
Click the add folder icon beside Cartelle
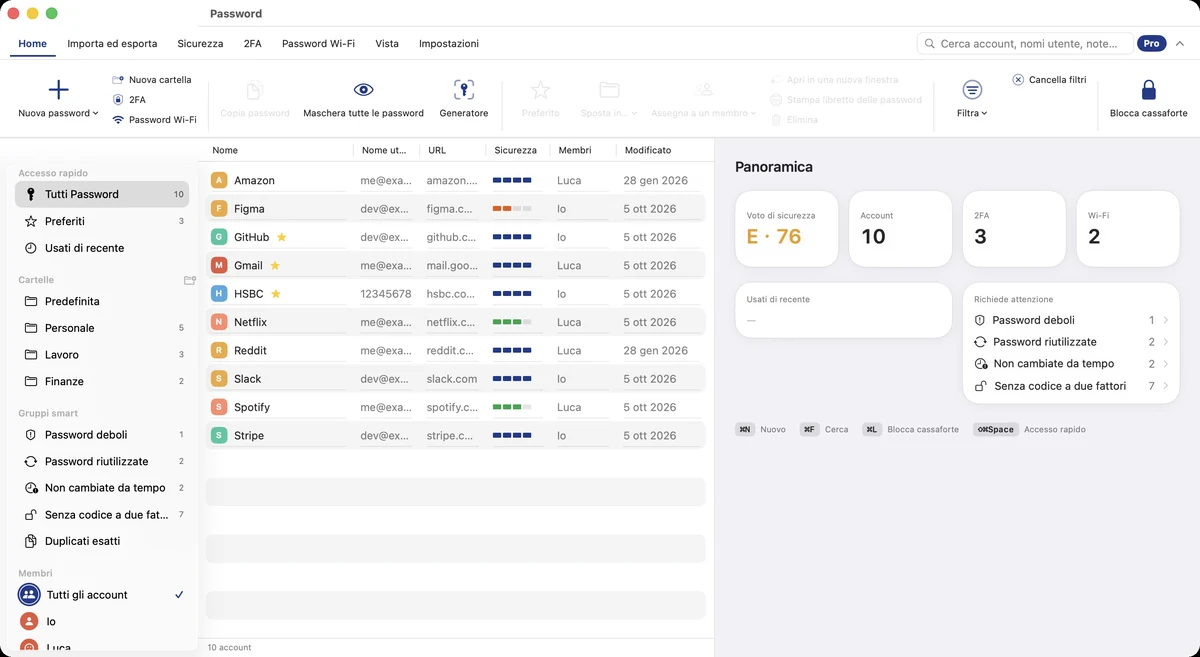click(190, 280)
